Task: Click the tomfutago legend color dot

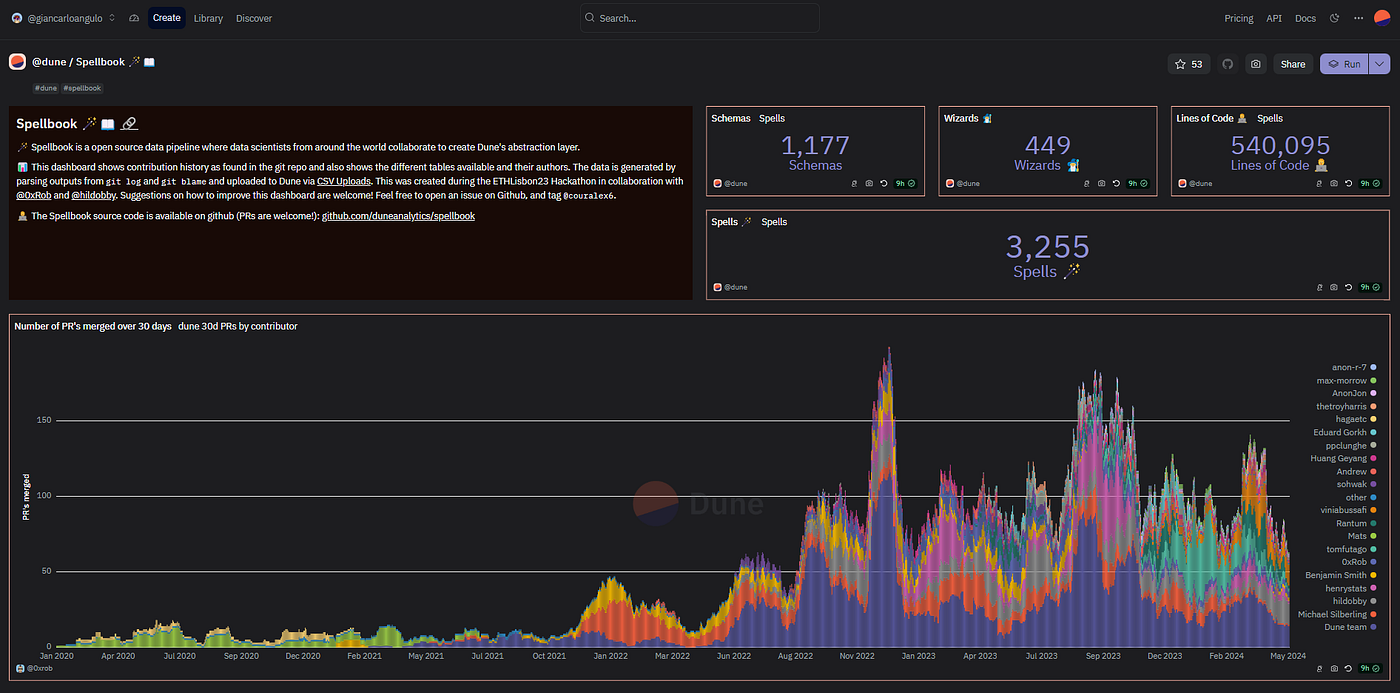Action: pos(1373,550)
